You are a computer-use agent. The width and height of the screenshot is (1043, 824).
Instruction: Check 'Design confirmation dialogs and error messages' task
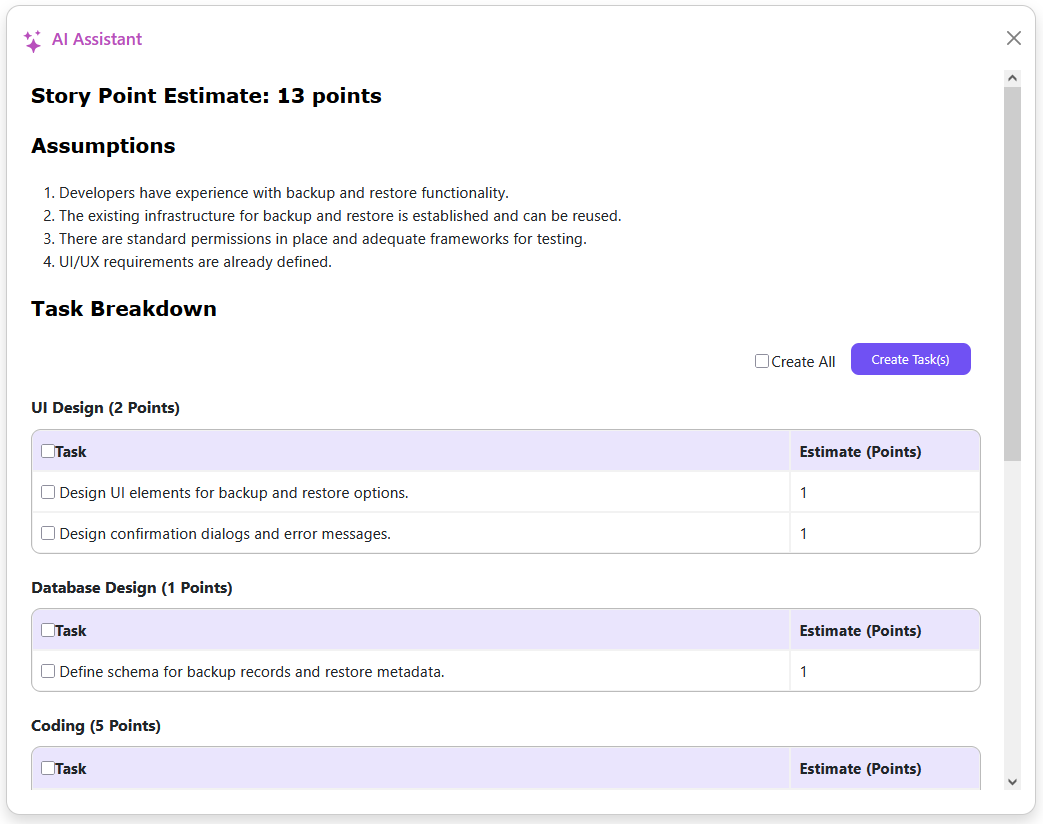click(48, 533)
